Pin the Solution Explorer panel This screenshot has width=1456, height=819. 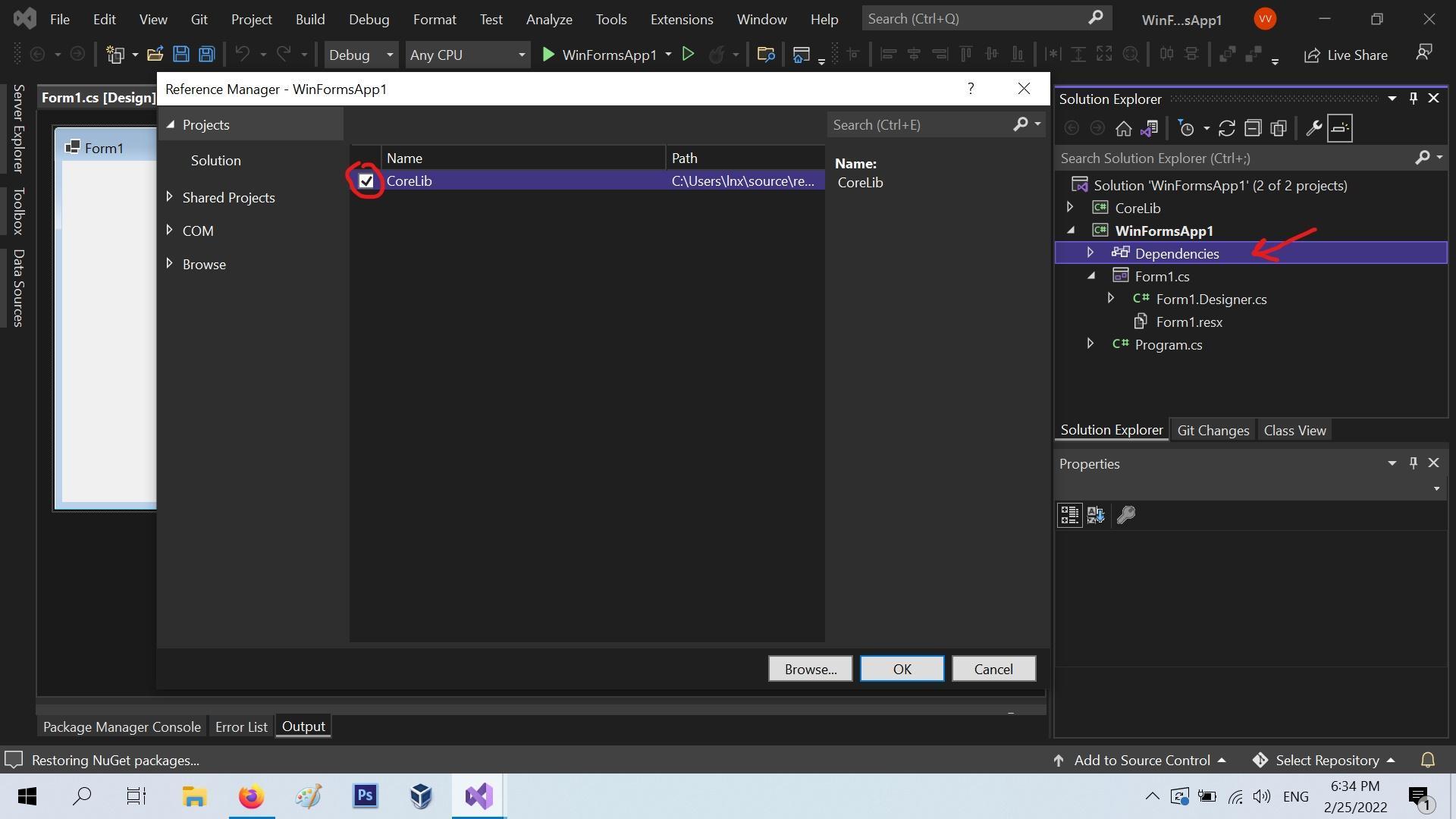click(1413, 99)
